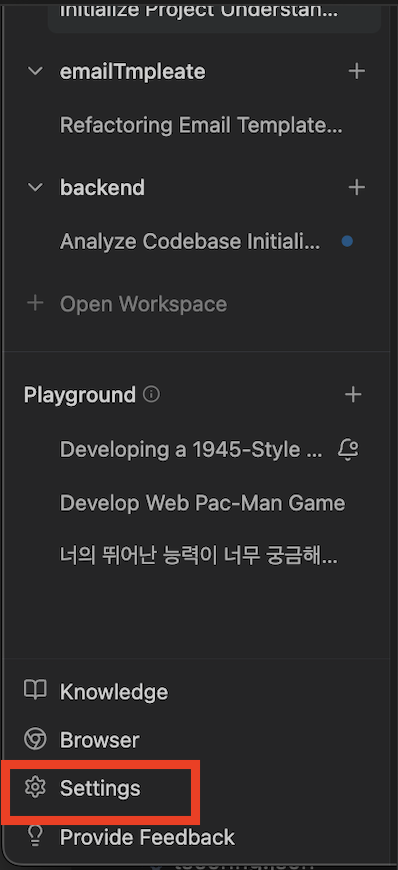
Task: Open the 너의 뛰어난 능력이 conversation
Action: 199,556
